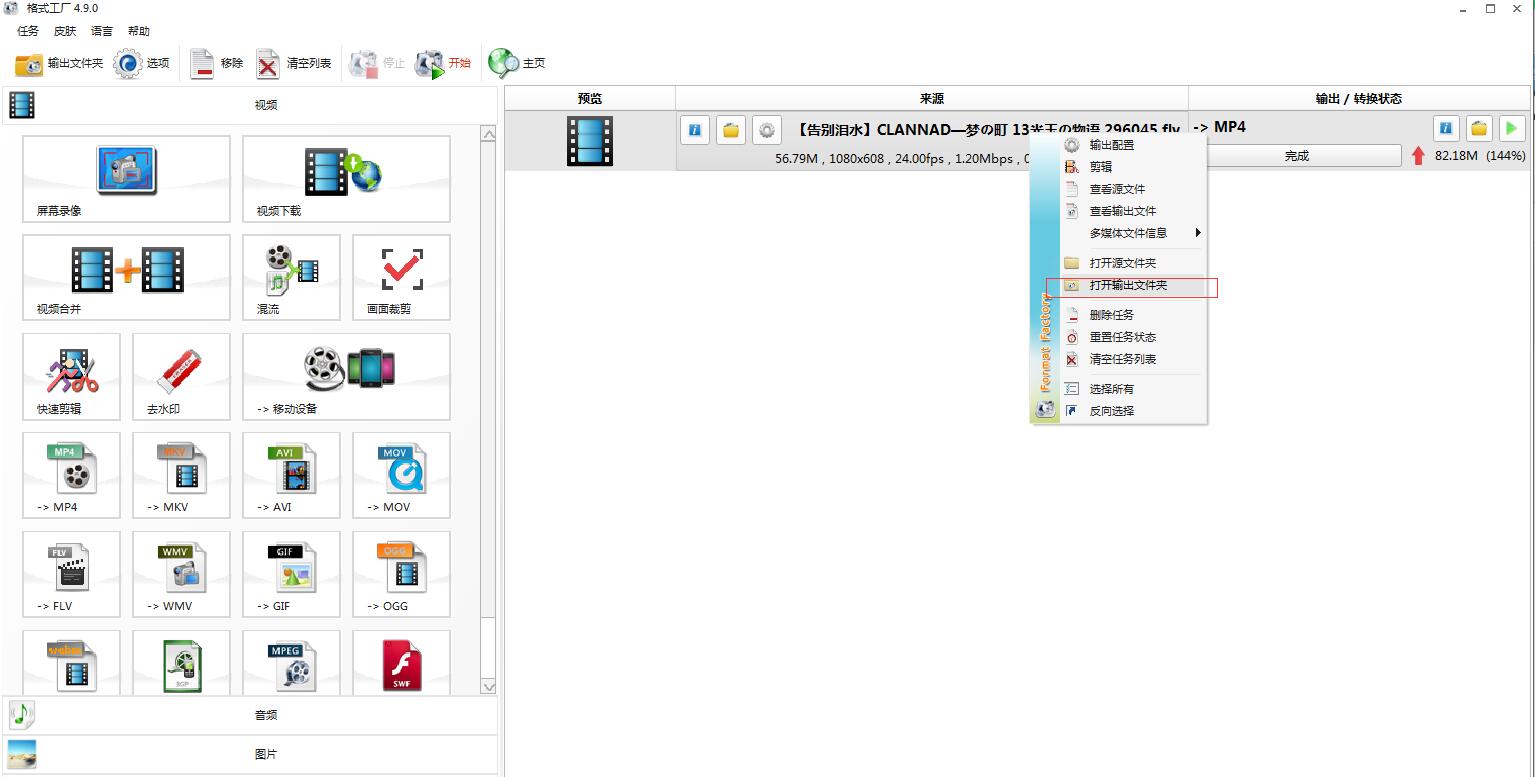Choose the -> WMV converter tile
Image resolution: width=1535 pixels, height=777 pixels.
[x=181, y=574]
